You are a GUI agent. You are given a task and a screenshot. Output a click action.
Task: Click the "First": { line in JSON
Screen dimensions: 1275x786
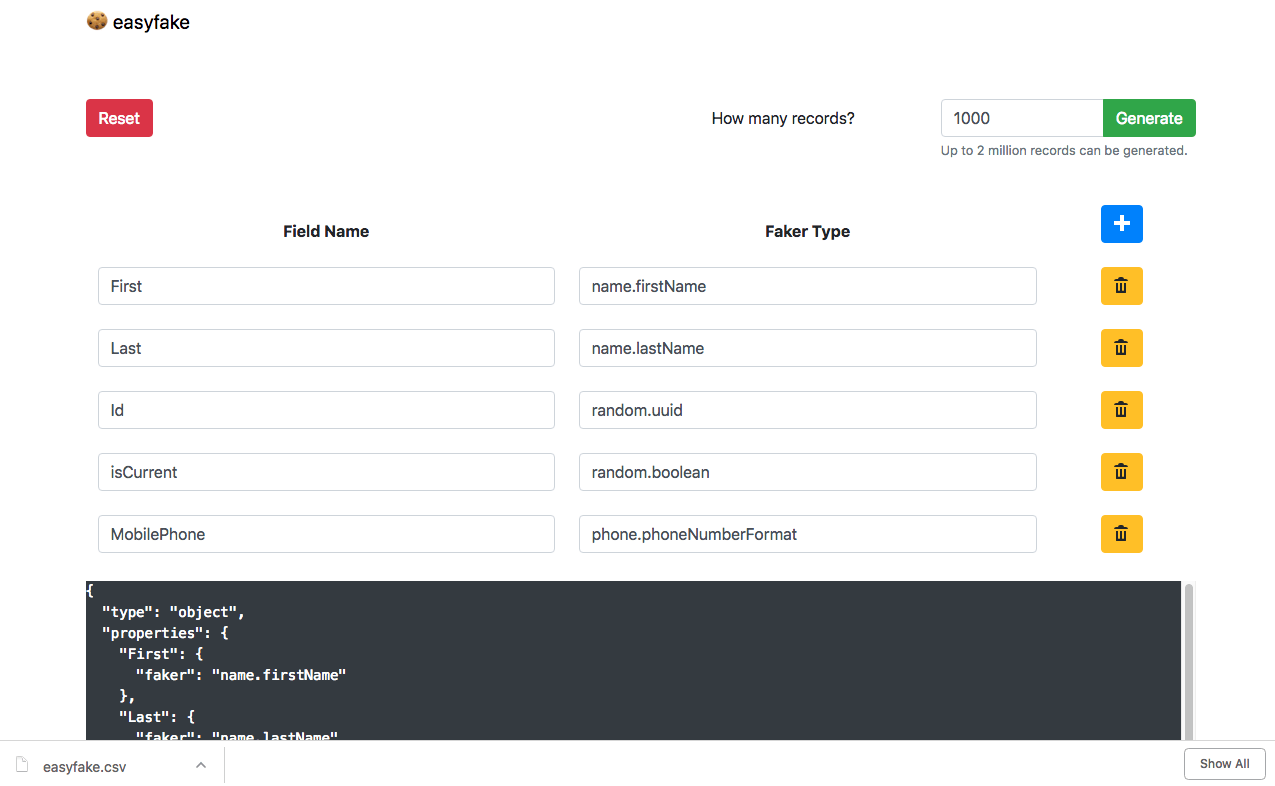160,654
